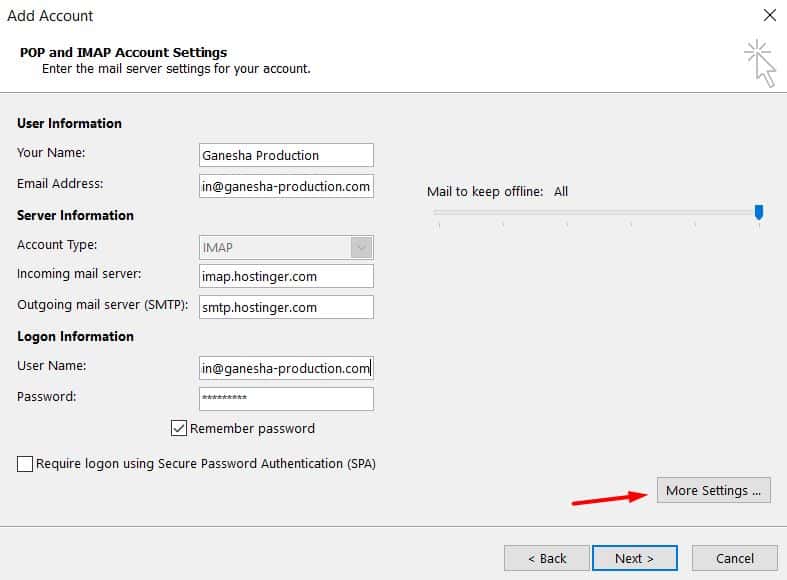Click the Incoming mail server field
This screenshot has height=580, width=787.
click(286, 276)
